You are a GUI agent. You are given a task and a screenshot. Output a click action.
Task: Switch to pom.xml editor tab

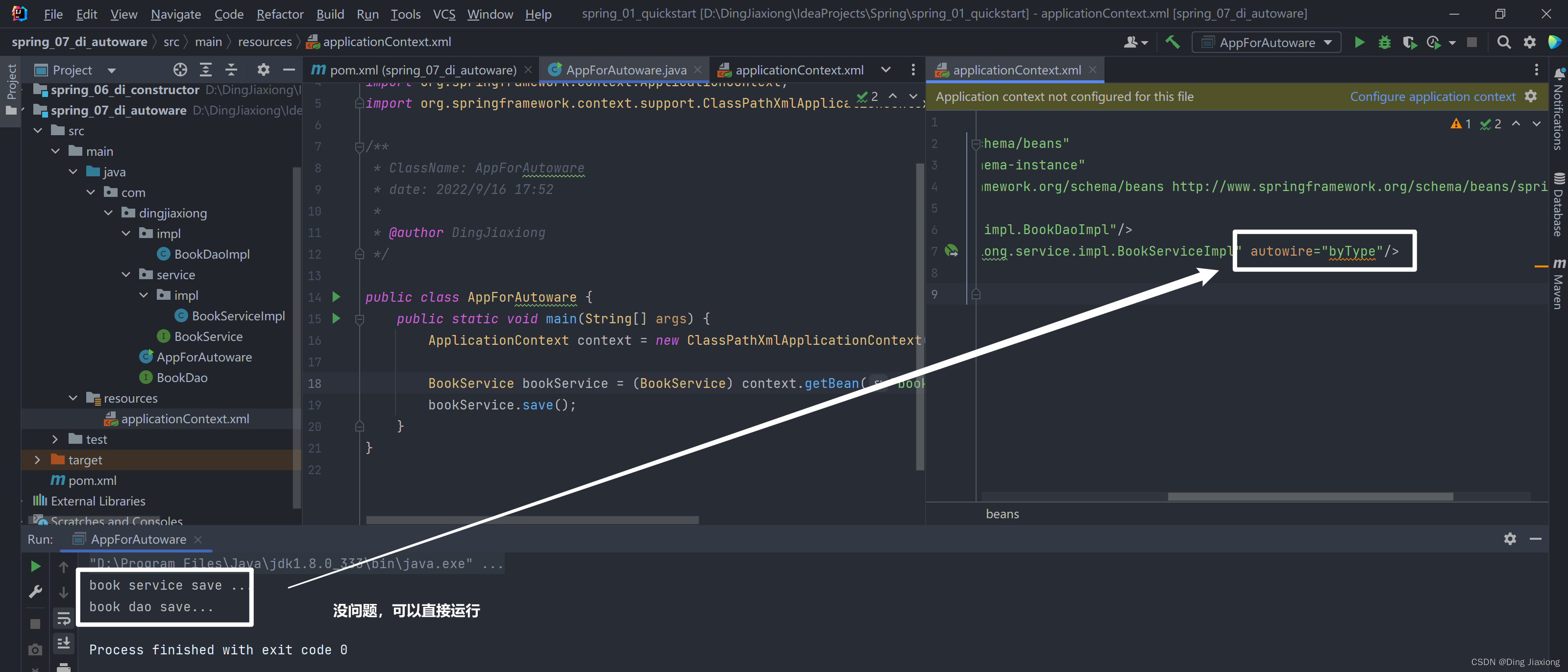point(422,70)
